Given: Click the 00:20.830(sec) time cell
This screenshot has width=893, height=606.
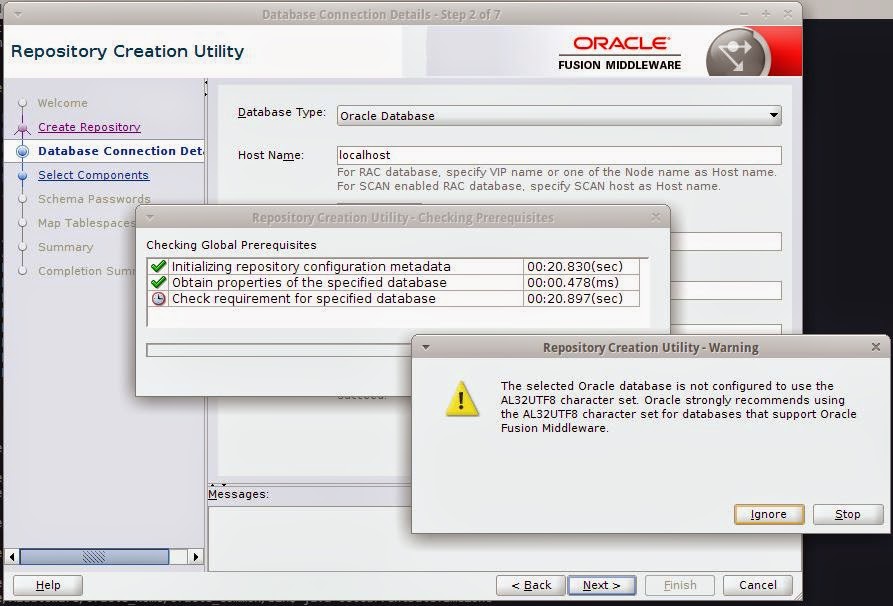Looking at the screenshot, I should [581, 267].
